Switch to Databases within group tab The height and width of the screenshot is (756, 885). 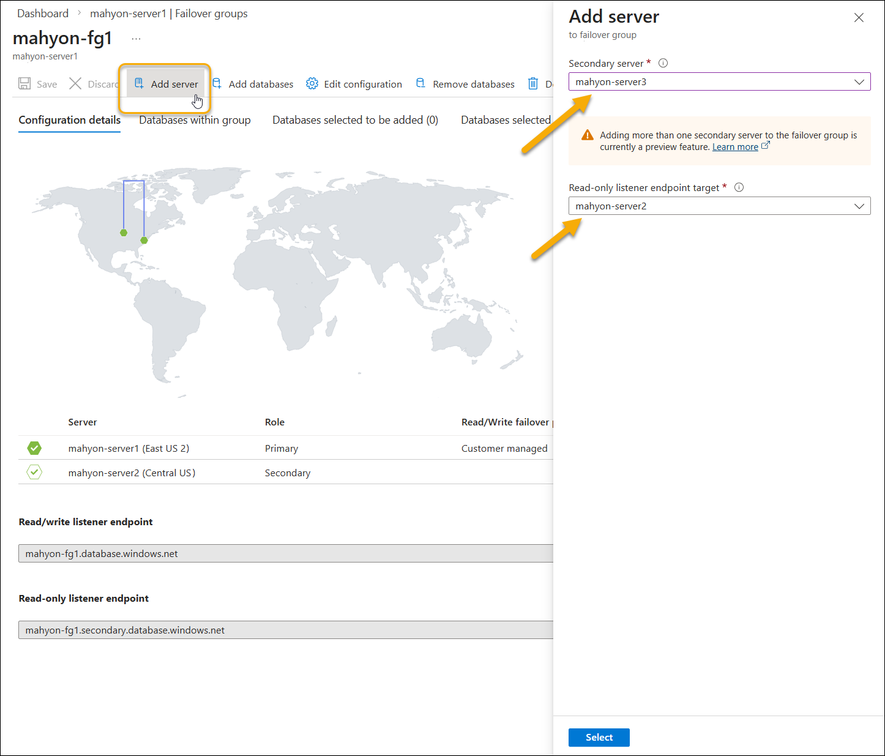coord(195,120)
